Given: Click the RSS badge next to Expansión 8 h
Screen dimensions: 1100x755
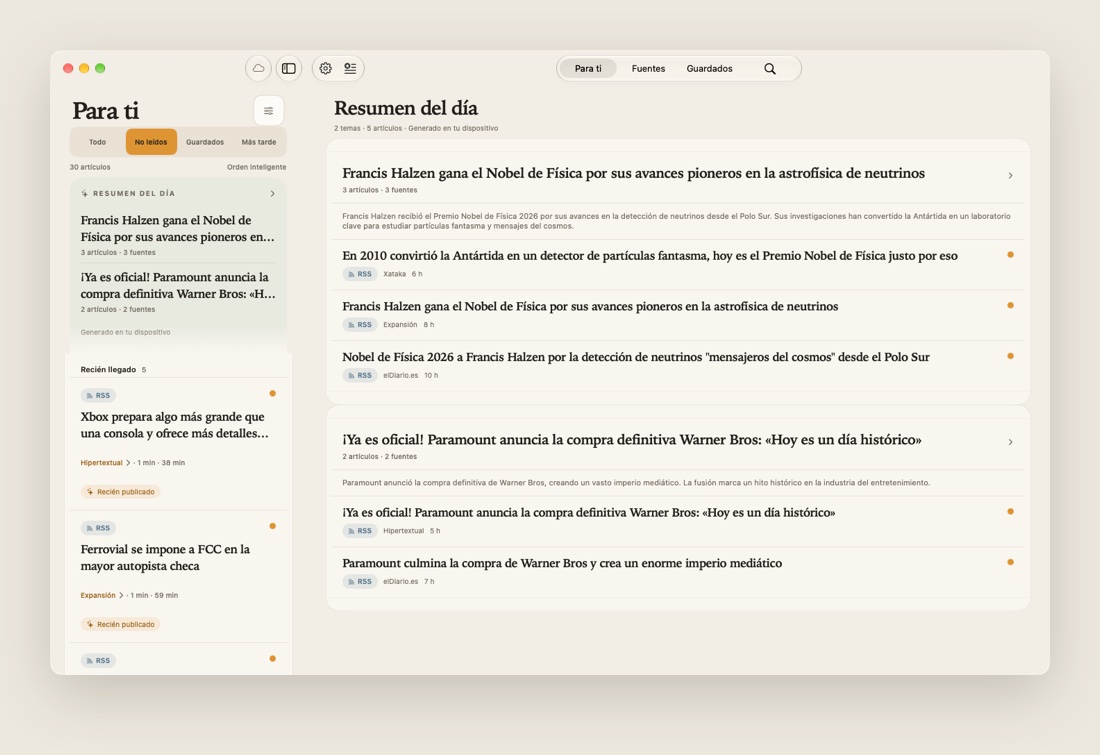Looking at the screenshot, I should tap(360, 325).
